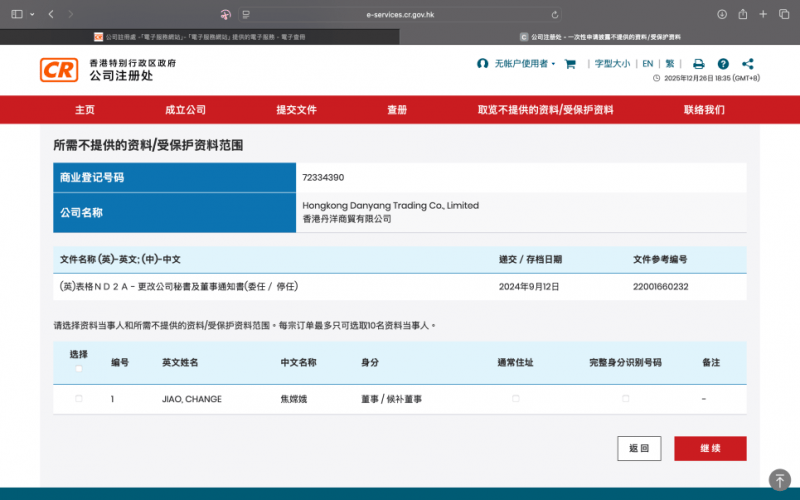
Task: Open the shopping cart
Action: tap(570, 64)
